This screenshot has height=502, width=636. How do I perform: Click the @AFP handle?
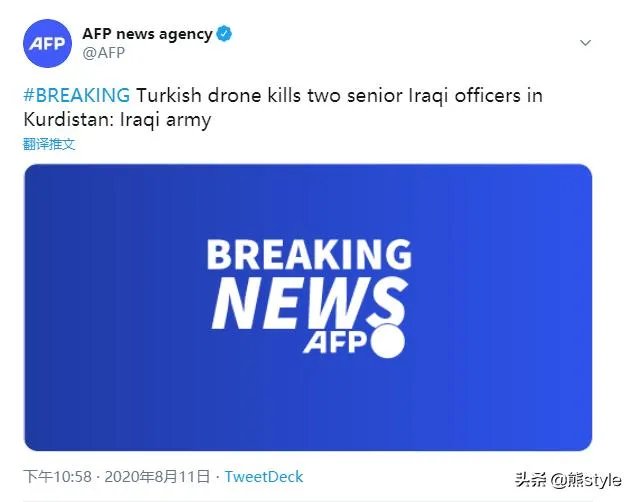103,52
